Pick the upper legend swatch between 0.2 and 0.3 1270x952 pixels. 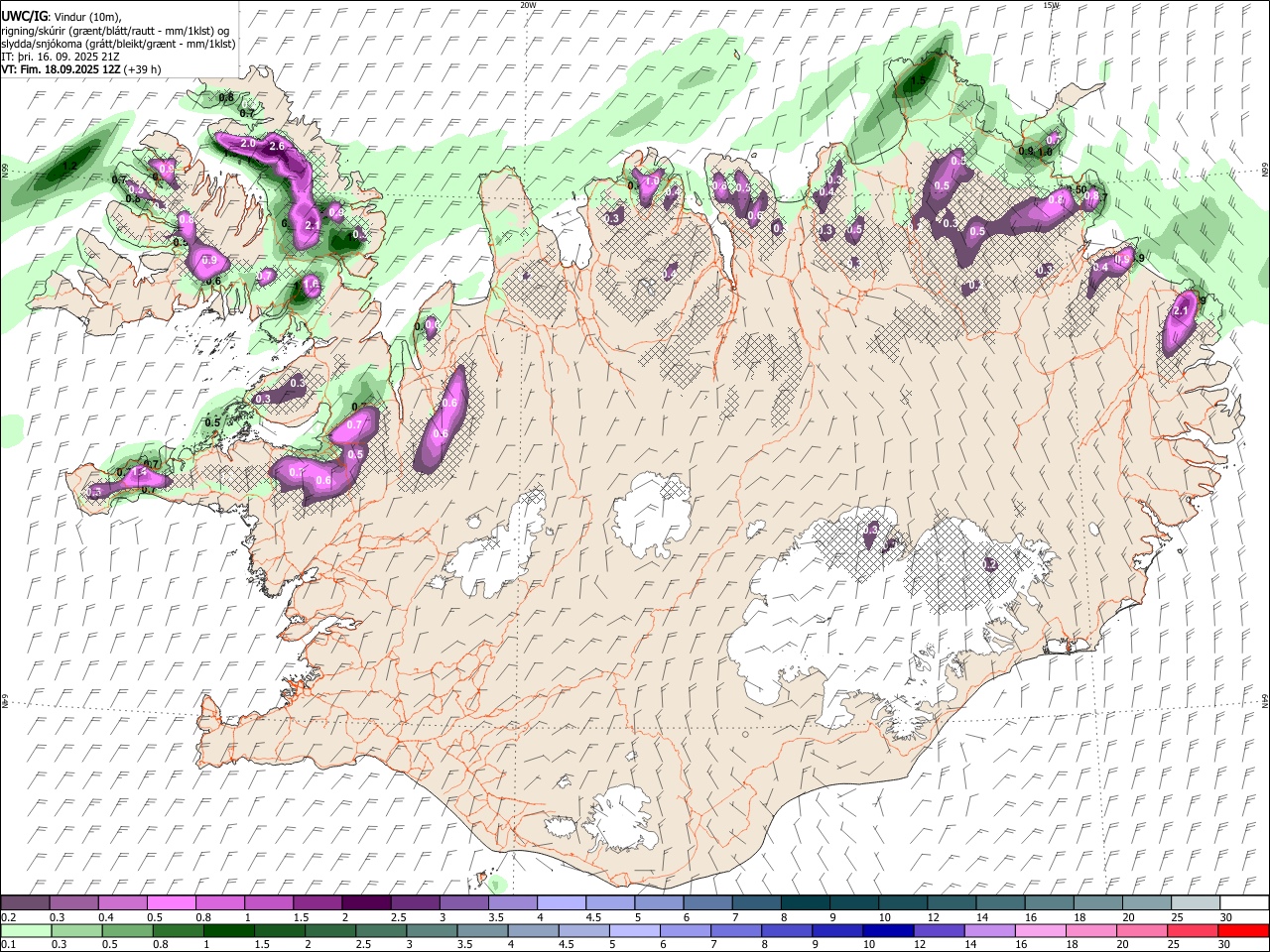25,903
